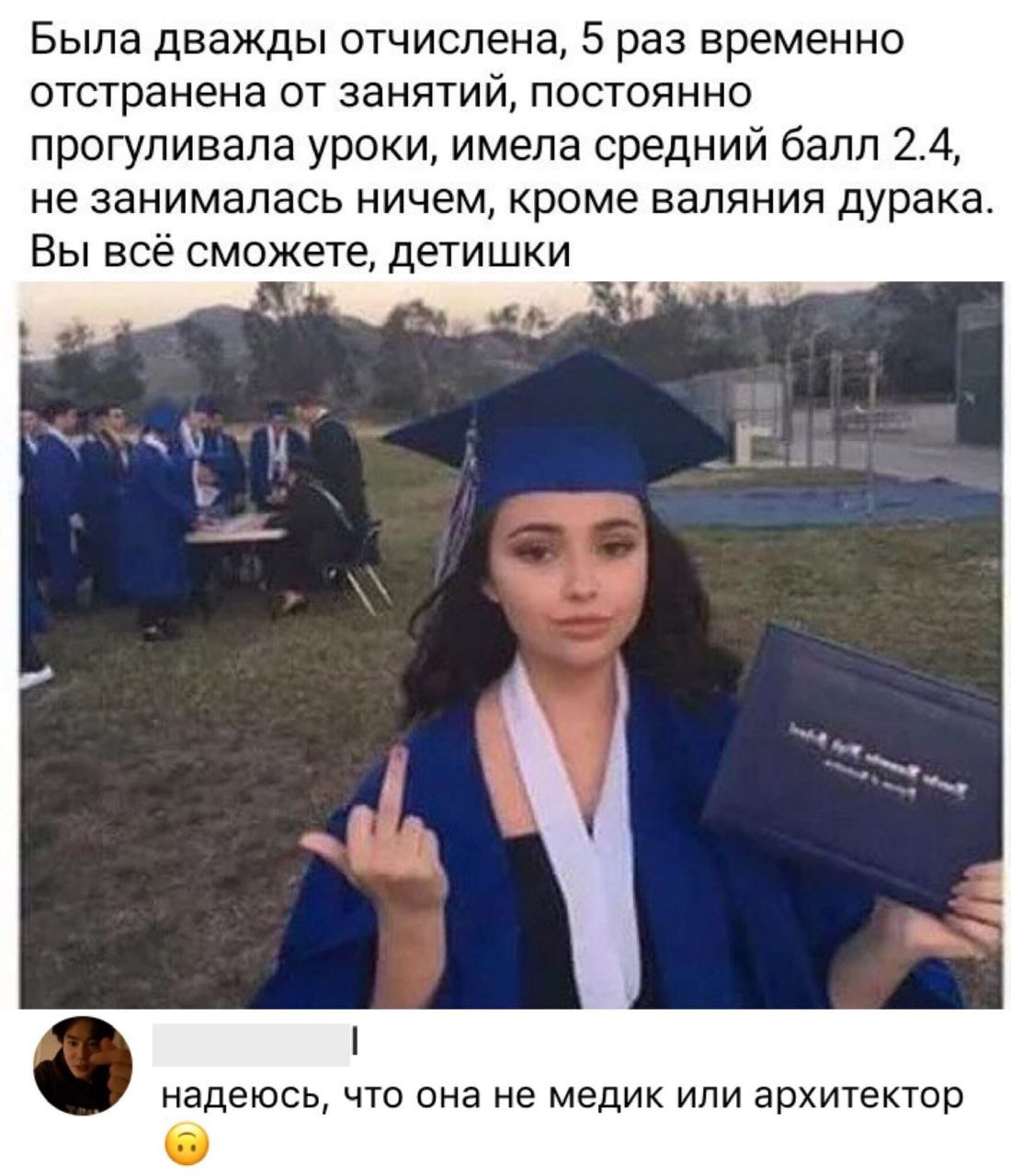The width and height of the screenshot is (1011, 1176).
Task: Open the graduation photo in full view
Action: coord(510,645)
